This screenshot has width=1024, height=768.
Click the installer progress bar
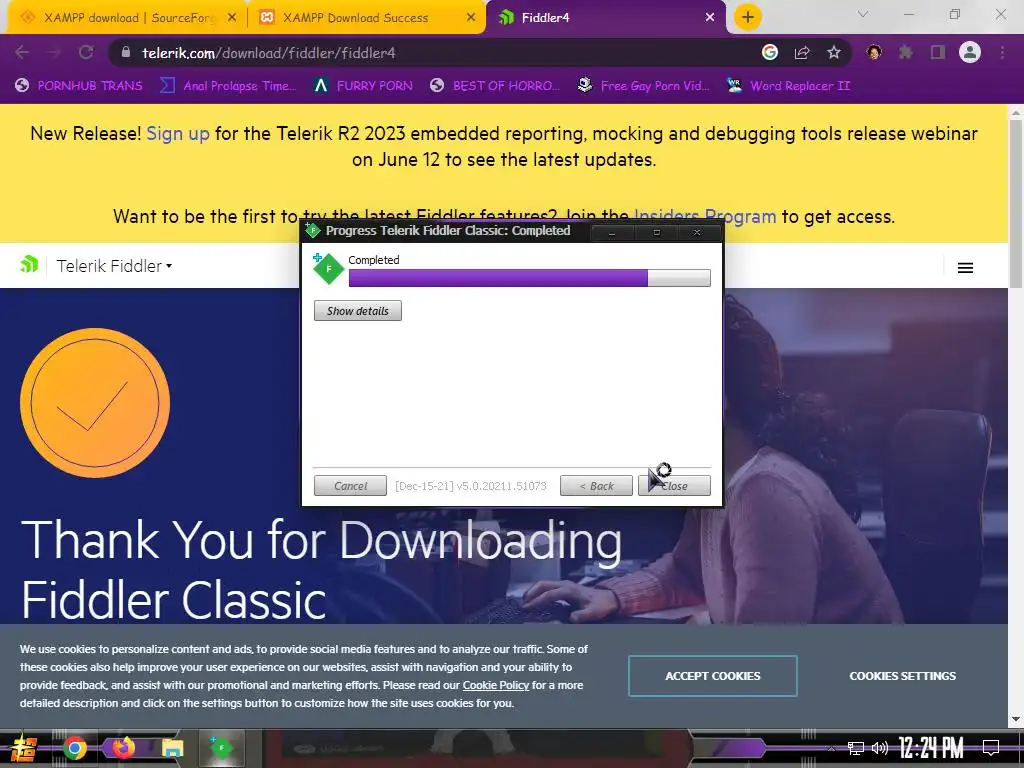click(530, 278)
